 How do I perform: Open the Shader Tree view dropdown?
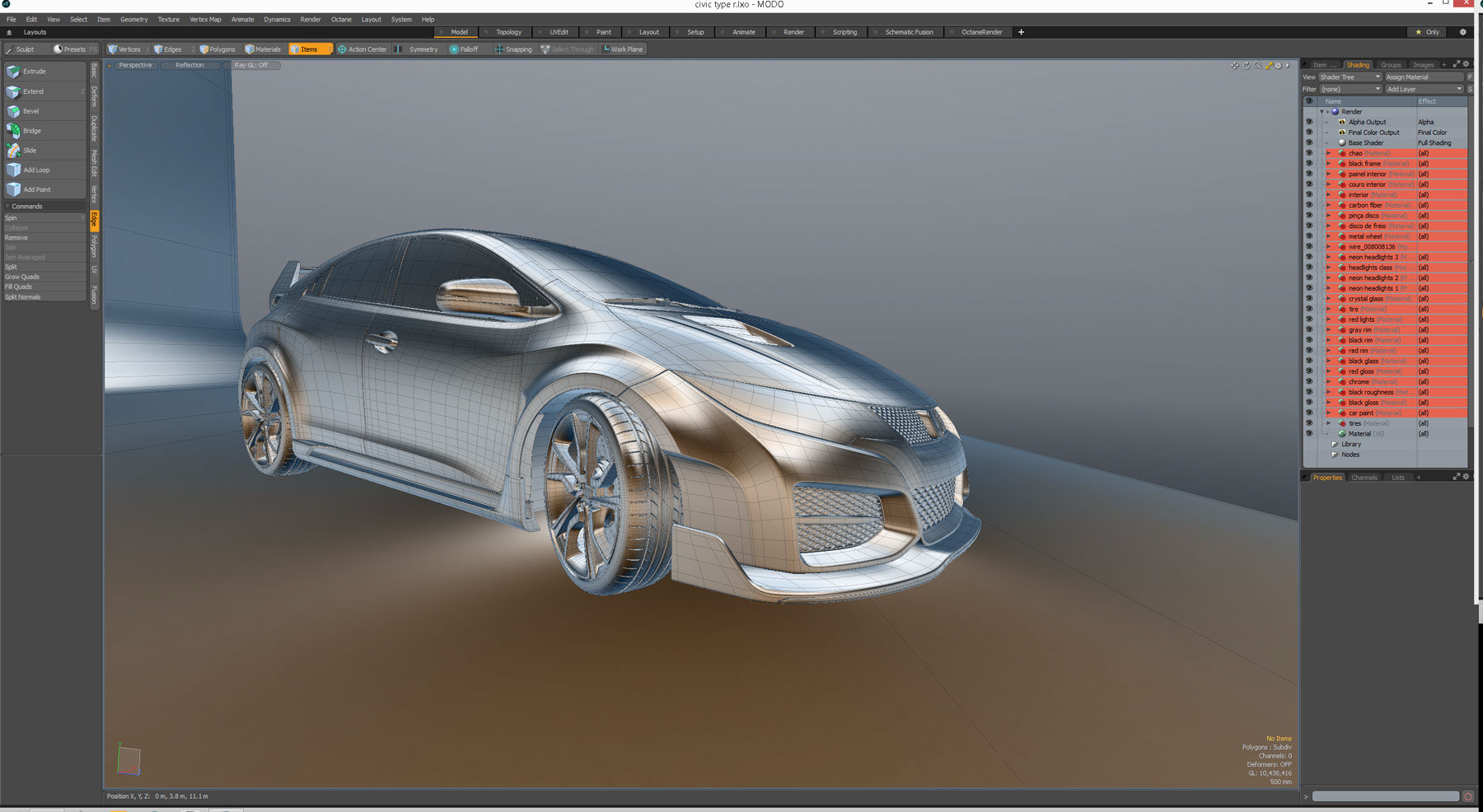tap(1349, 76)
